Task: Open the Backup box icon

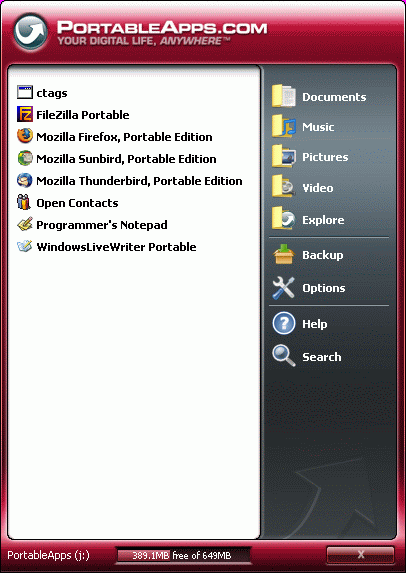Action: [x=284, y=255]
